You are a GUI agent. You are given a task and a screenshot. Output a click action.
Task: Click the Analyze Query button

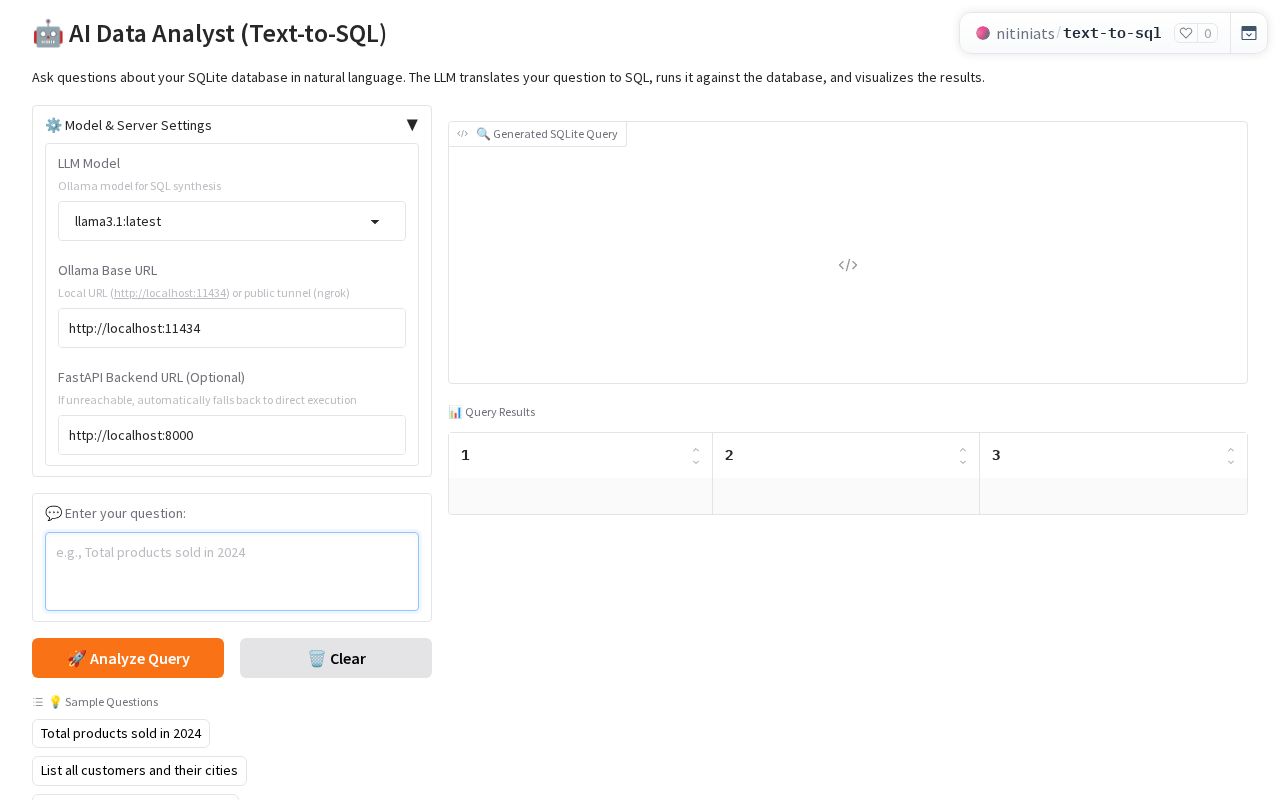coord(128,658)
